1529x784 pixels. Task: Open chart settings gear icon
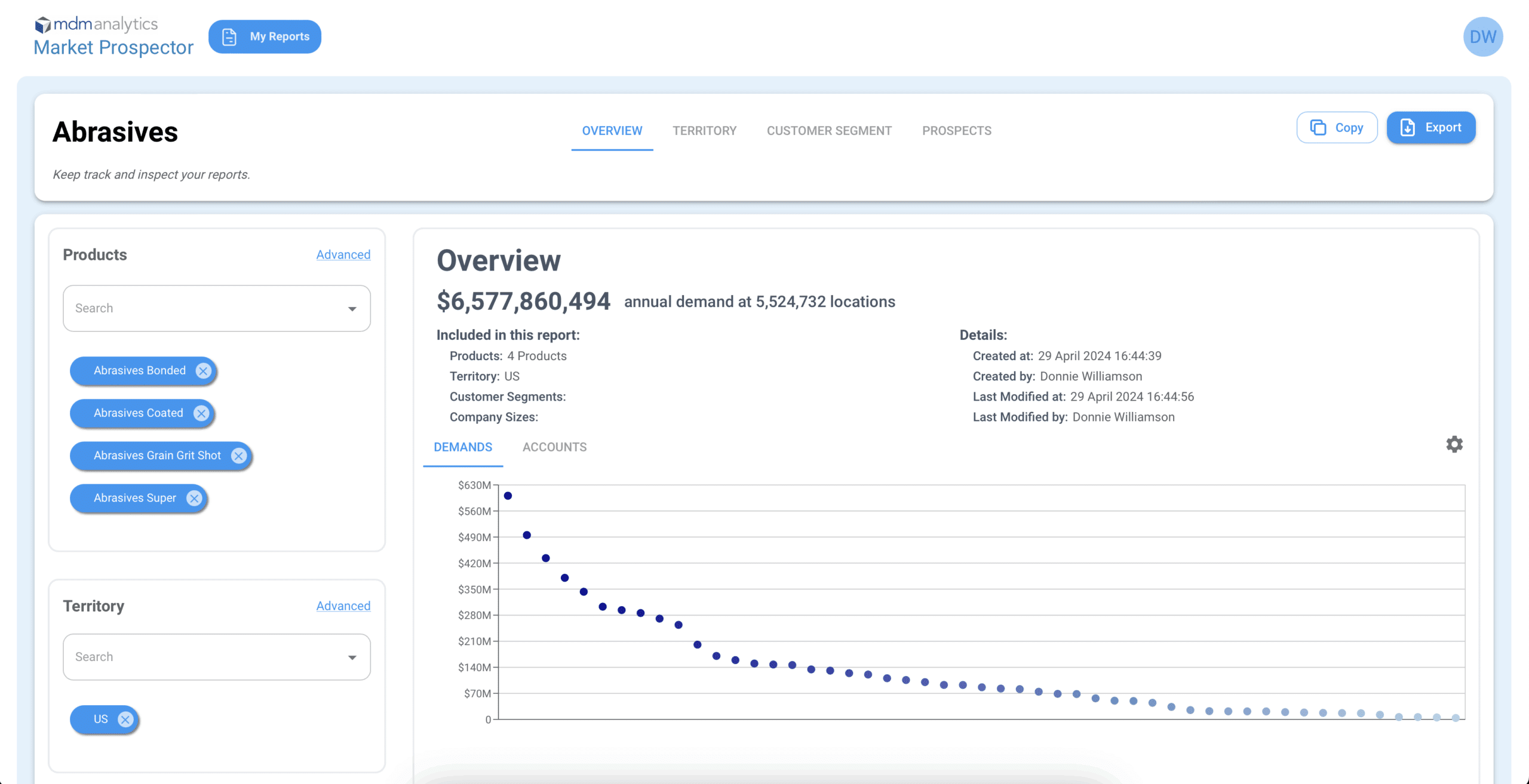point(1454,444)
